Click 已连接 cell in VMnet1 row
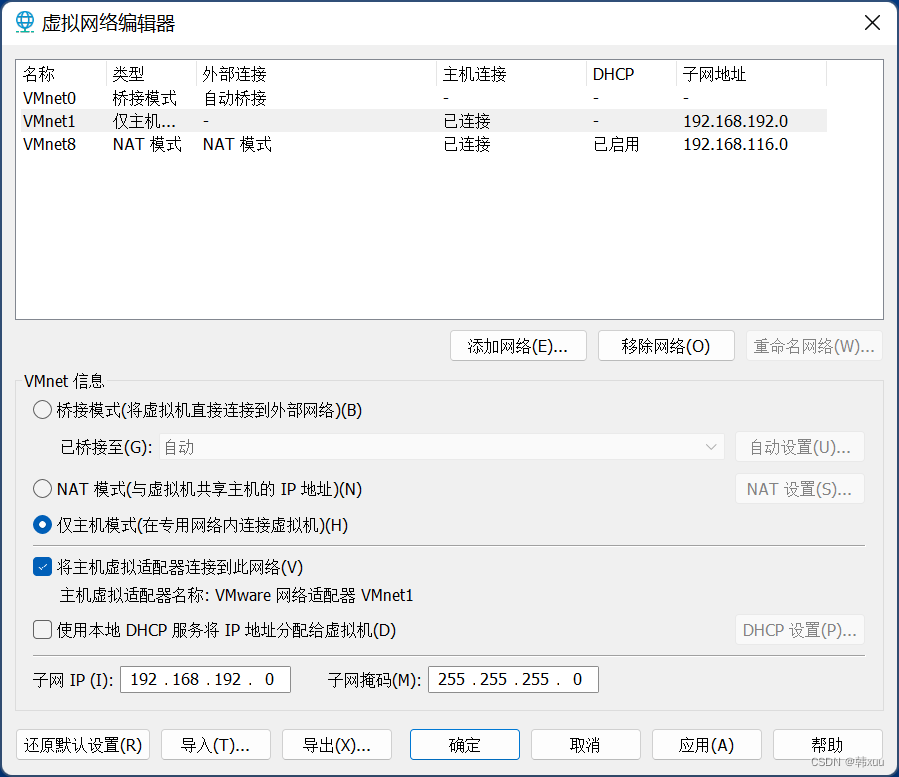This screenshot has height=777, width=899. (x=467, y=121)
